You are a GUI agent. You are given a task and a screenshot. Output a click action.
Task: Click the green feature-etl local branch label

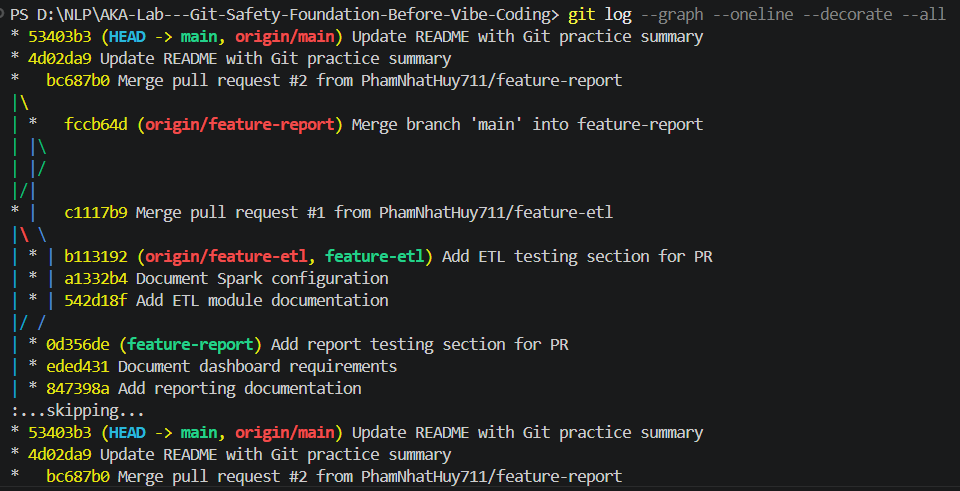tap(375, 257)
